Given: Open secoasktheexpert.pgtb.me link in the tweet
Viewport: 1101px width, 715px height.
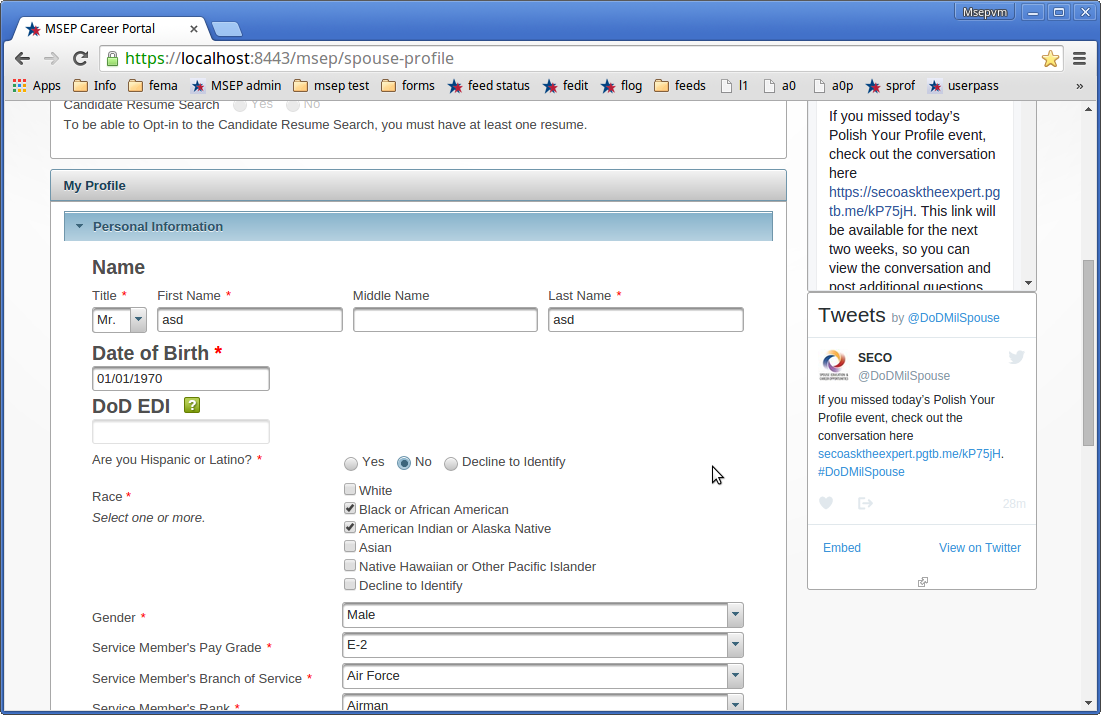Looking at the screenshot, I should (909, 454).
